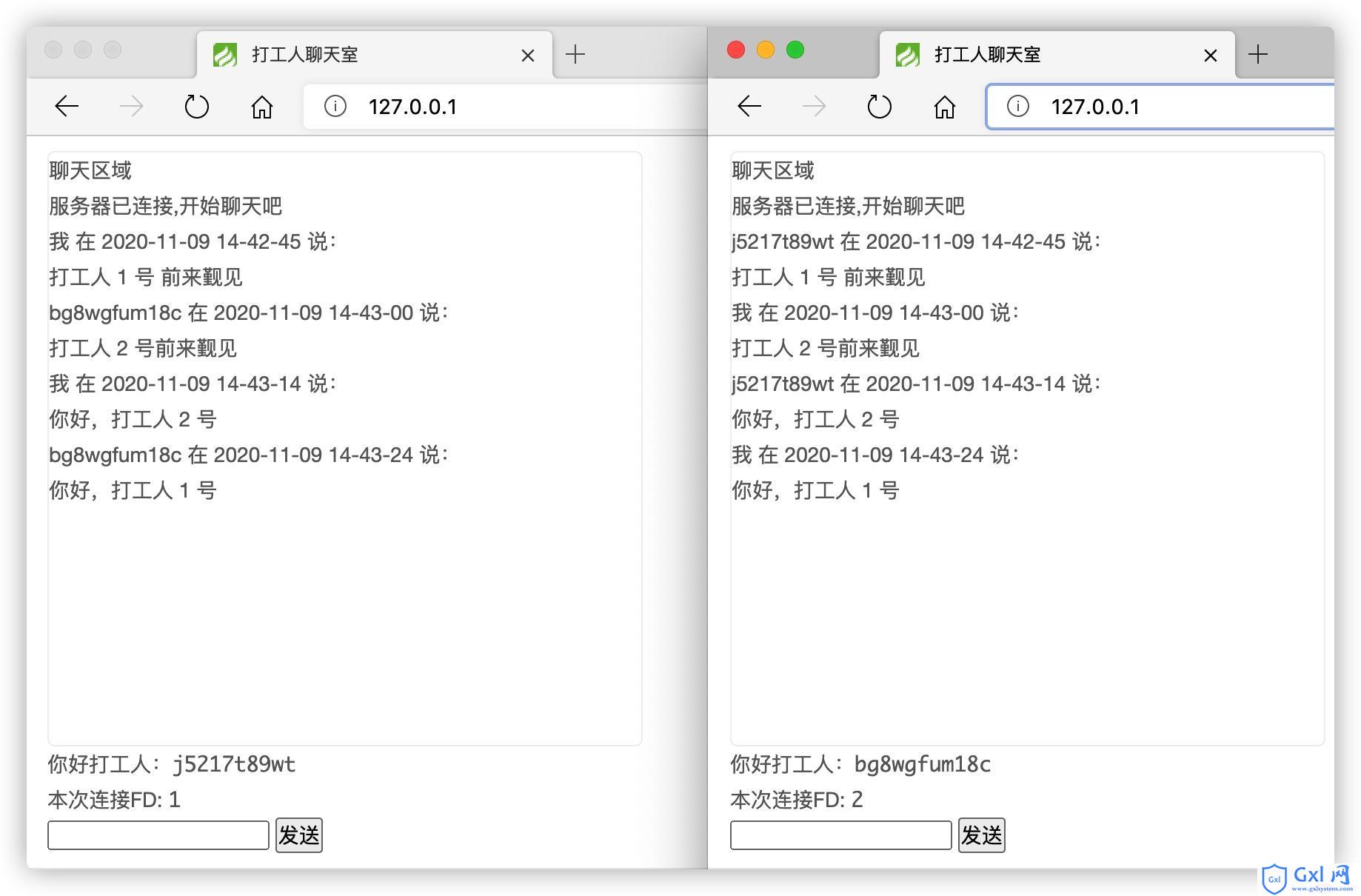Click 我 在 2020-11-09 14-43-24 说 in the right window

875,455
